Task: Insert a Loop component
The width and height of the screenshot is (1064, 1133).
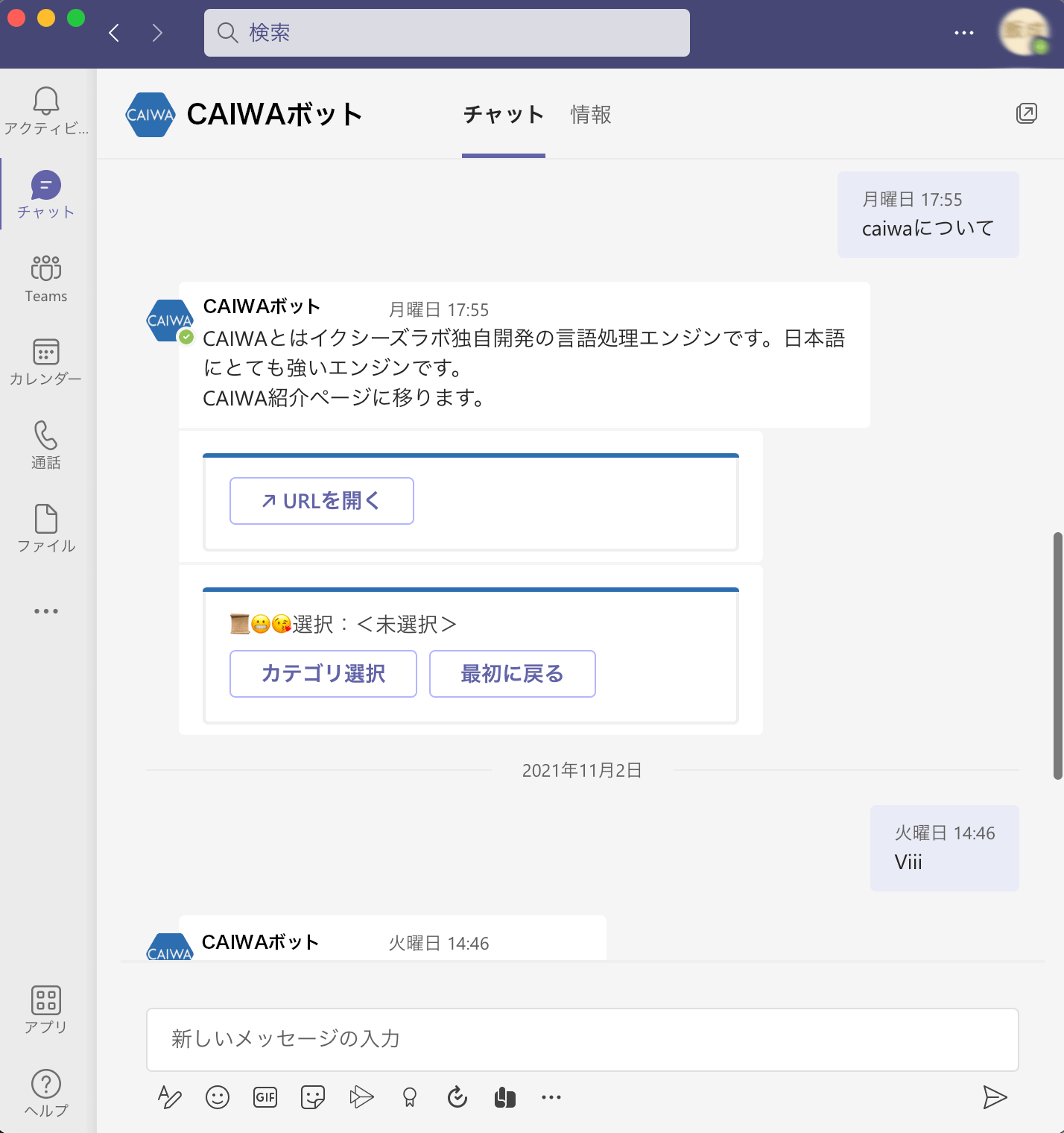Action: (506, 1096)
